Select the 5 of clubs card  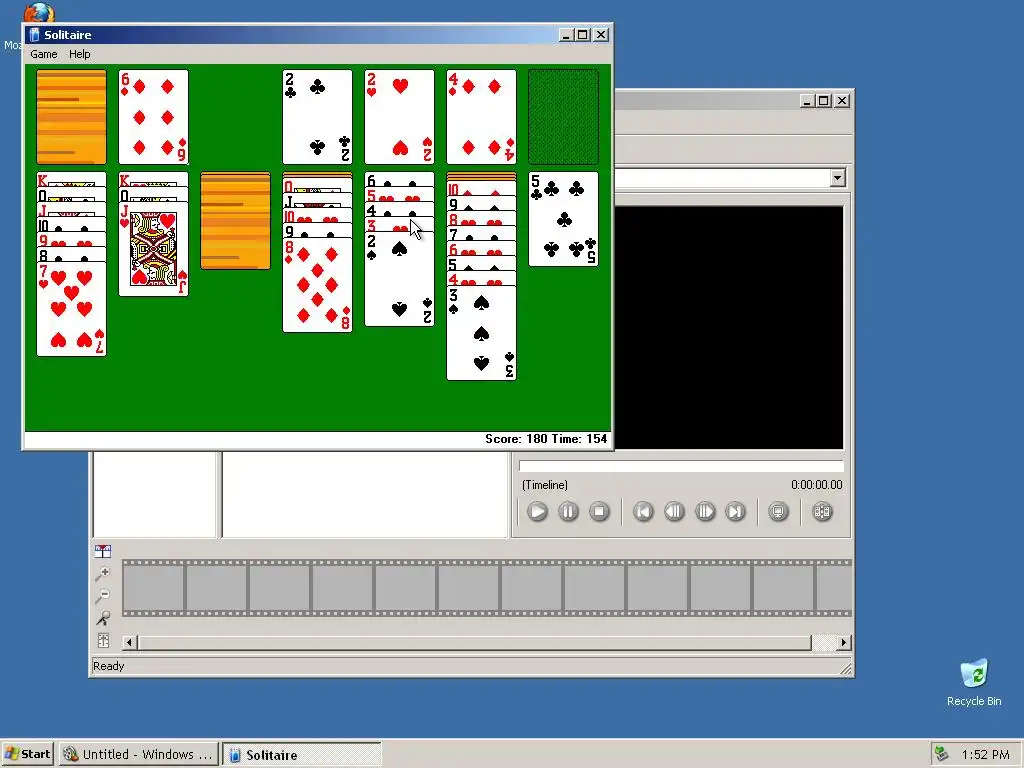coord(563,219)
